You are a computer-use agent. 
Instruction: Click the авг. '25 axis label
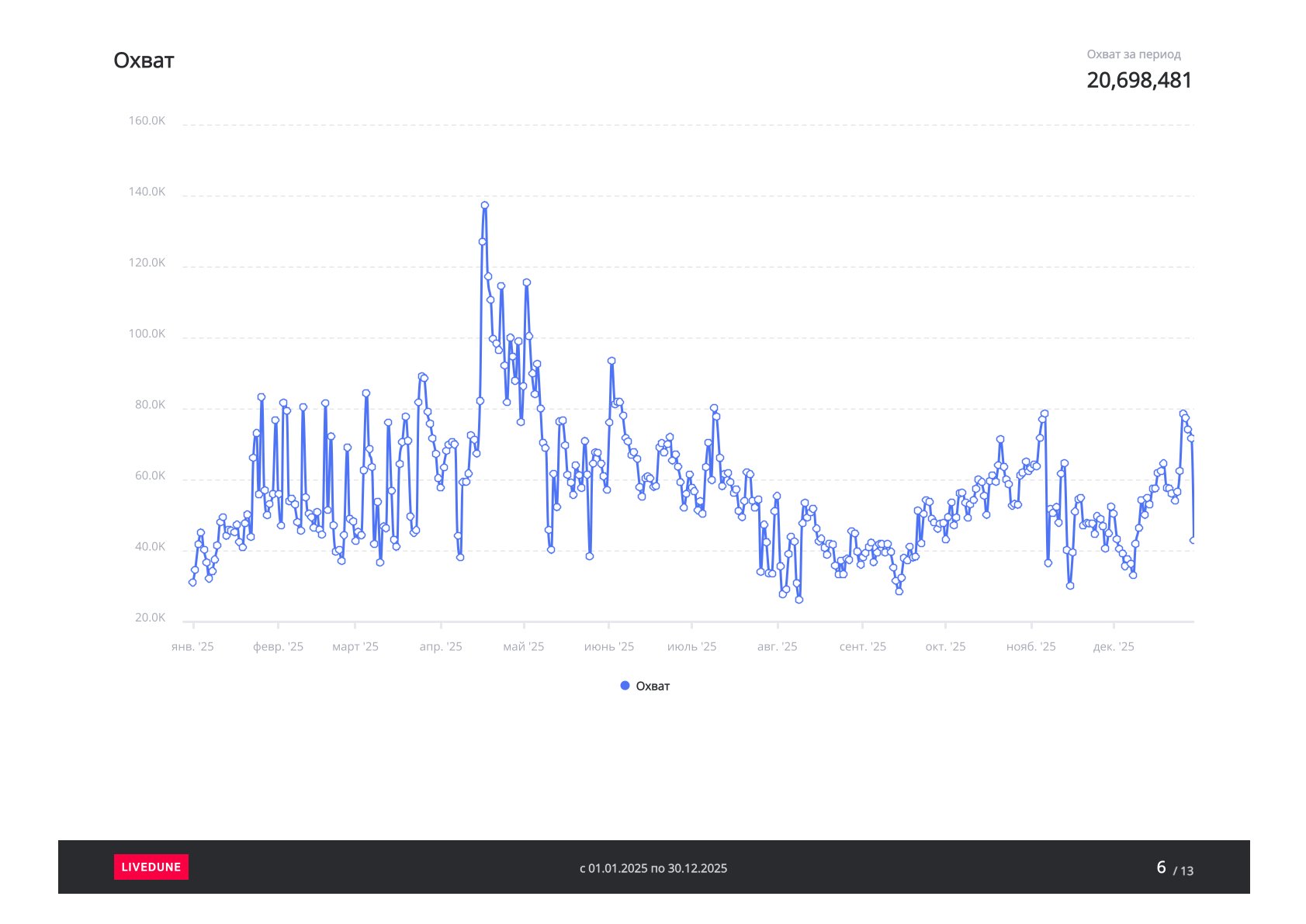click(777, 646)
